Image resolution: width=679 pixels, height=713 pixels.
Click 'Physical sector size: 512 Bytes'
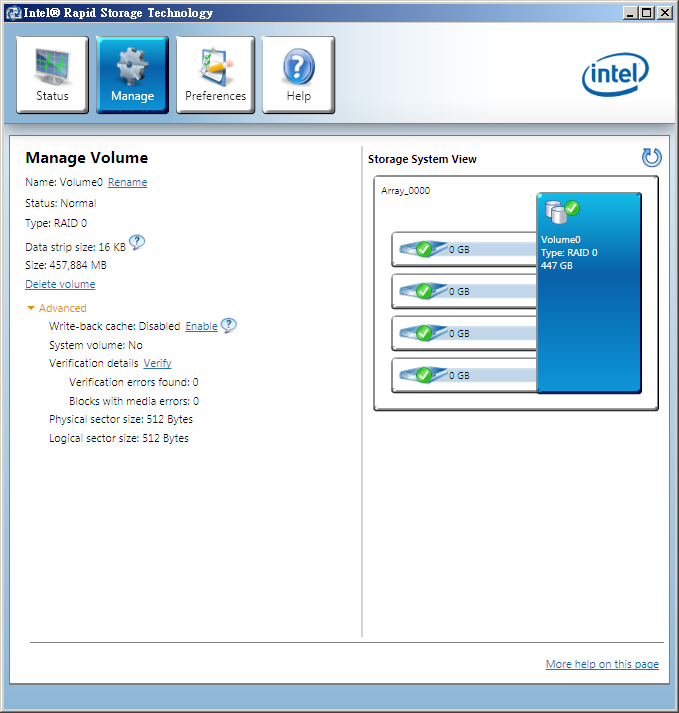coord(121,419)
